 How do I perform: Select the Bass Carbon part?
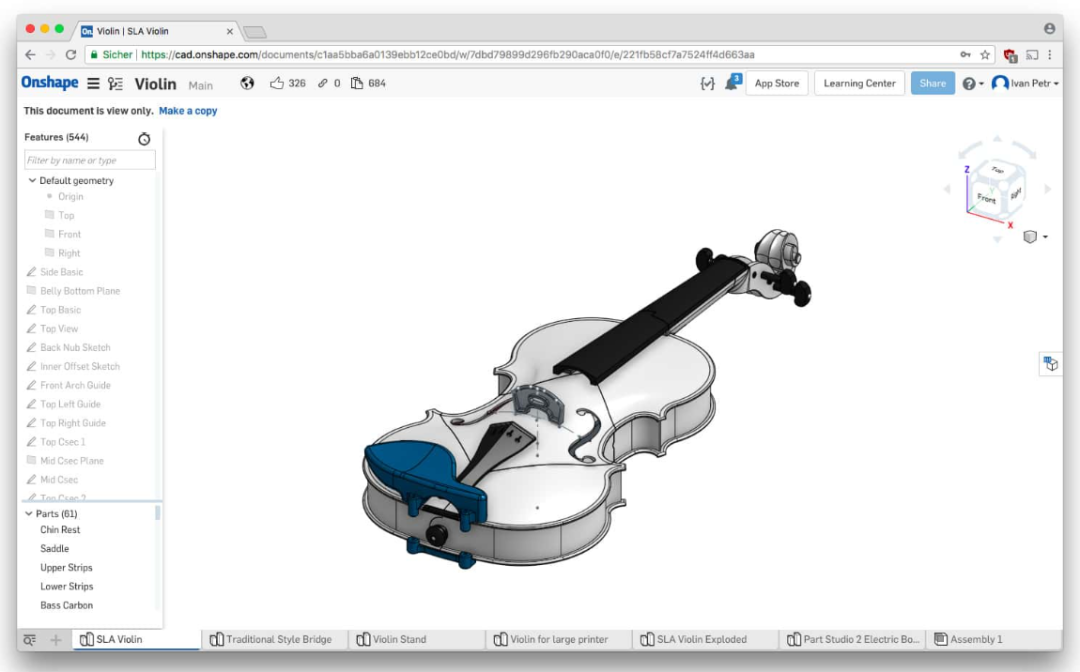pyautogui.click(x=66, y=606)
